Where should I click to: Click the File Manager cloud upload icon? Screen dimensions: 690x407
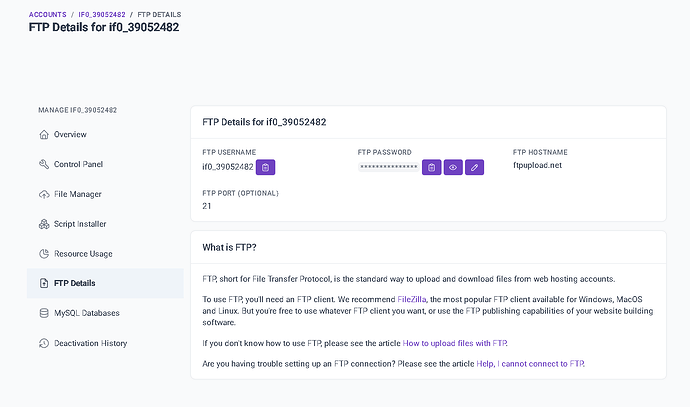44,194
